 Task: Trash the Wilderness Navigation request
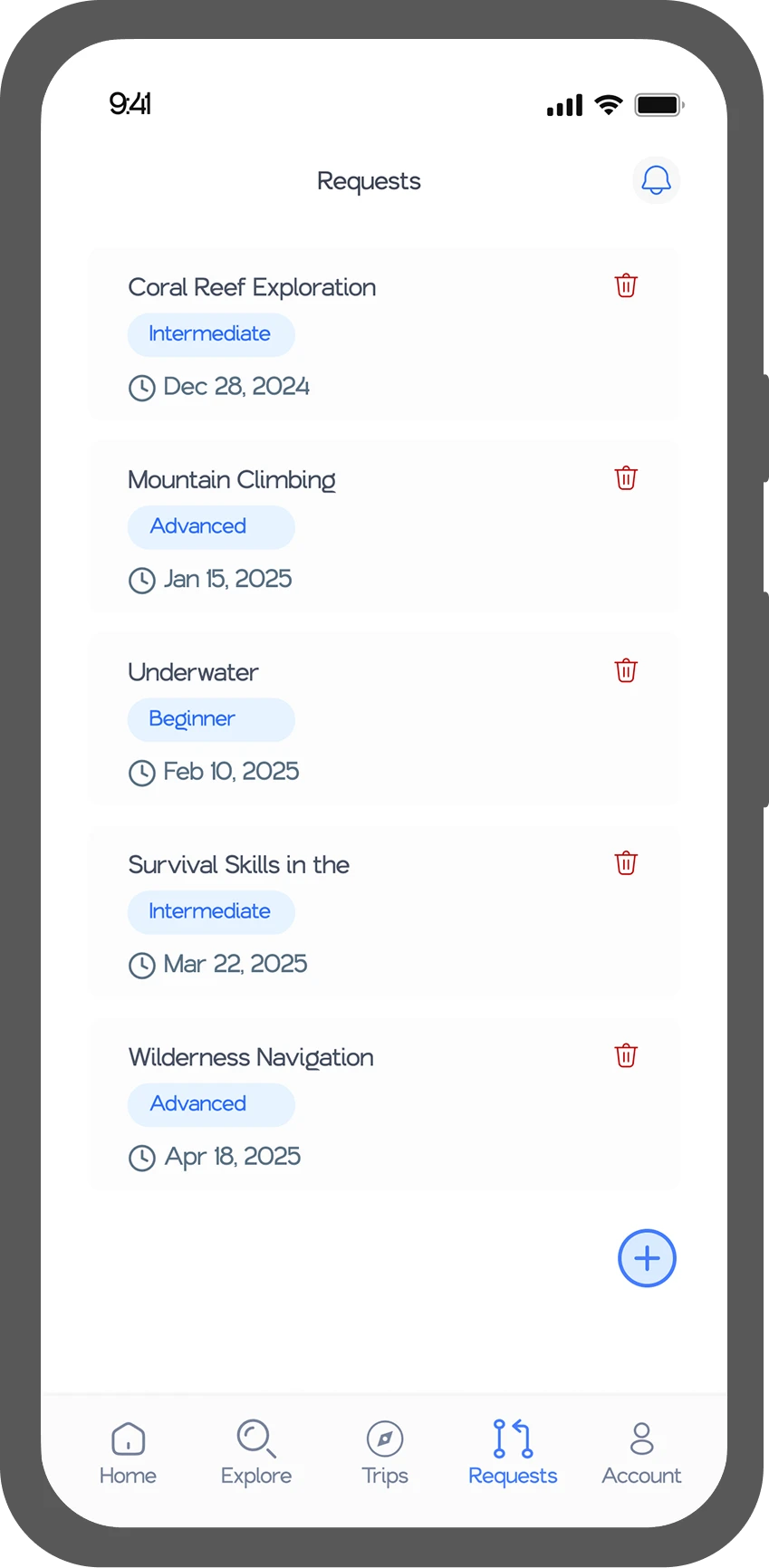coord(626,1056)
